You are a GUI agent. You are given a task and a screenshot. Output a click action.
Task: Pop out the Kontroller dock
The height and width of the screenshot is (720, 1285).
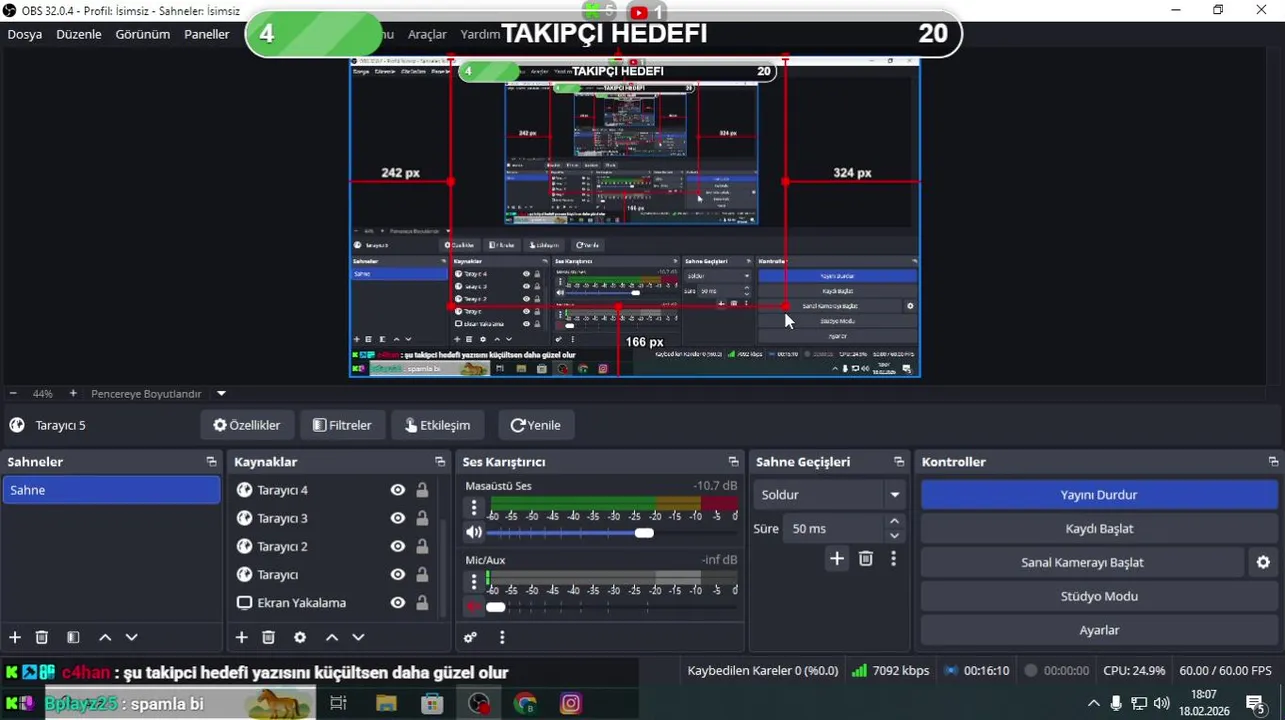click(1273, 462)
